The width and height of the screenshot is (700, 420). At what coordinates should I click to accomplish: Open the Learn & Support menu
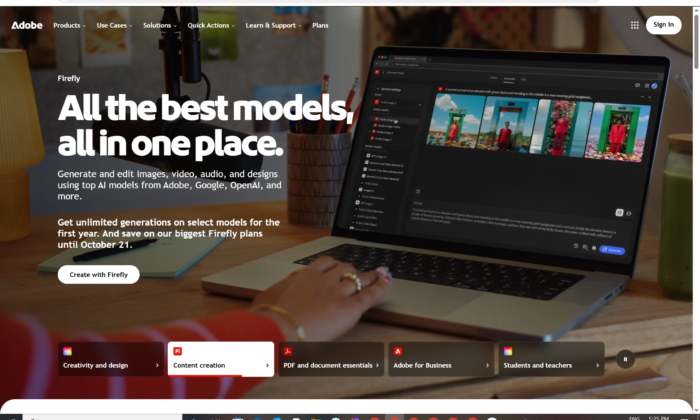(x=273, y=25)
